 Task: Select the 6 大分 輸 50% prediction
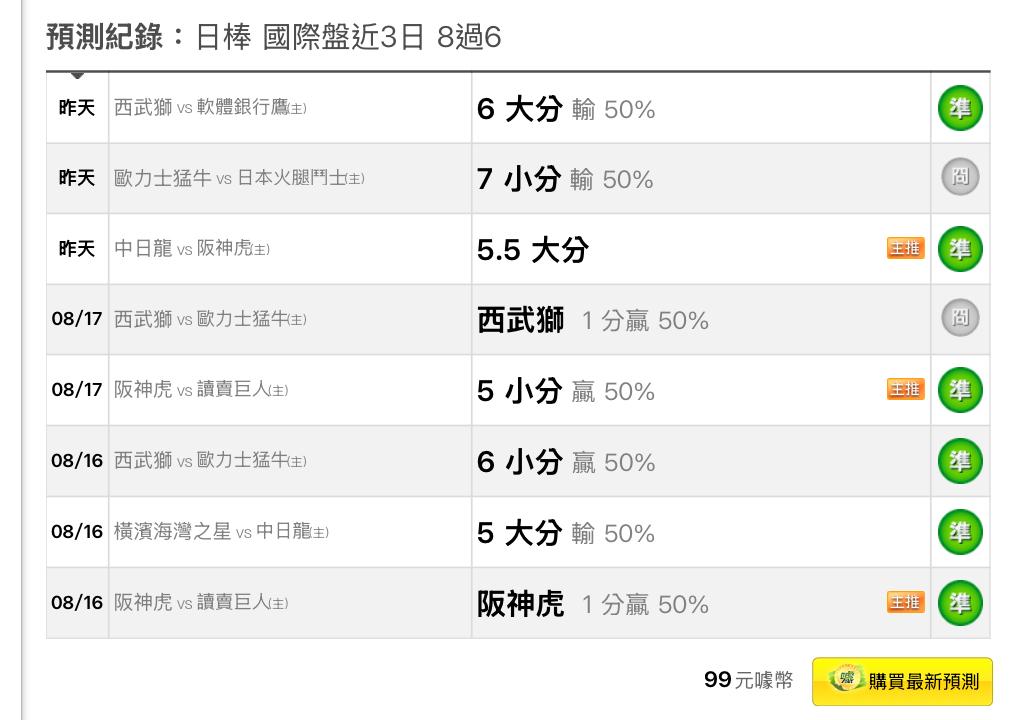pos(566,109)
